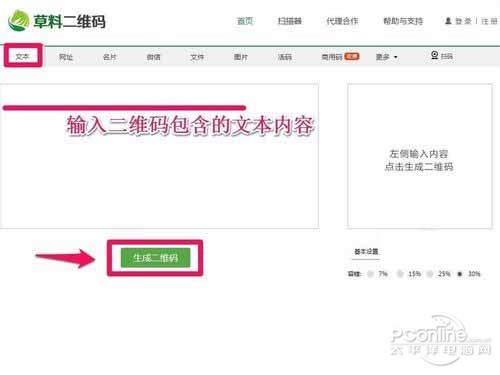Switch to the 文件 tab
The image size is (500, 375).
pos(197,57)
